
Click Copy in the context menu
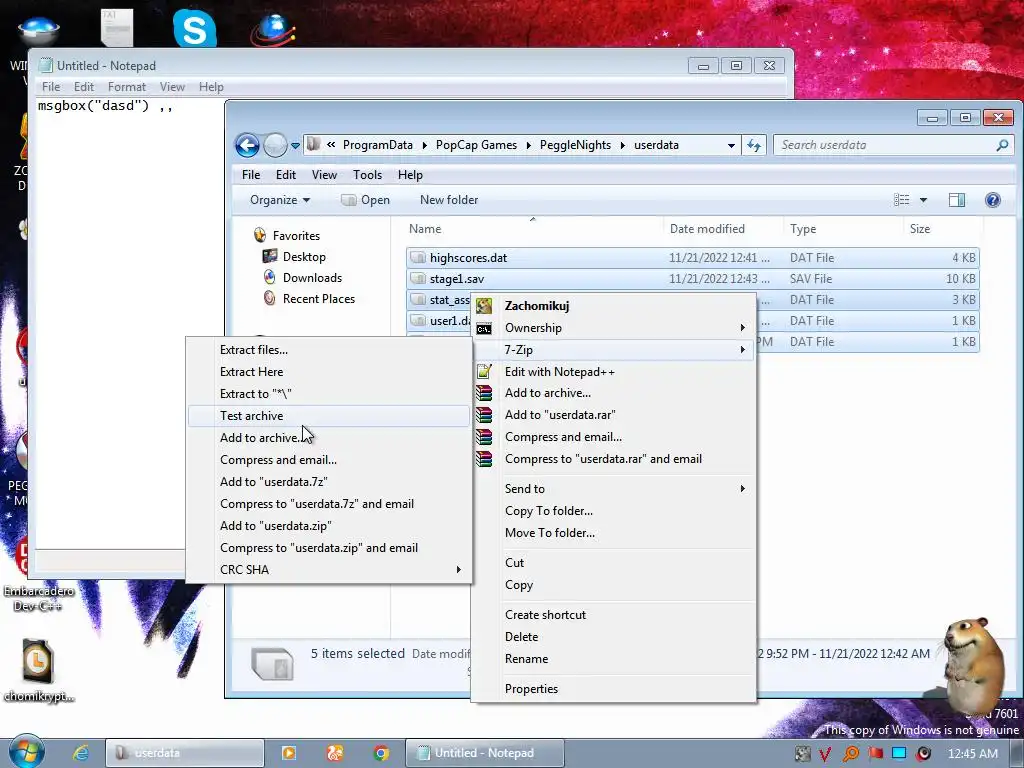(614, 584)
